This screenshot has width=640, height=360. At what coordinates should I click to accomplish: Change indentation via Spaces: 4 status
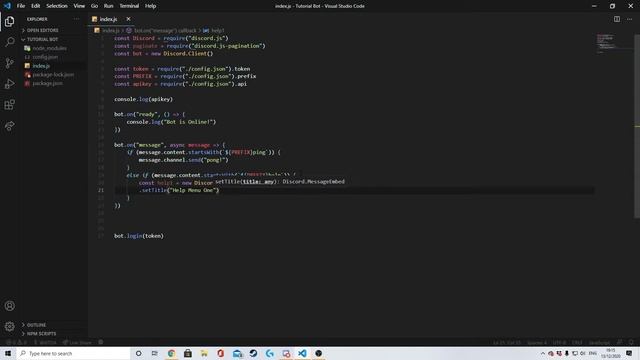coord(536,342)
